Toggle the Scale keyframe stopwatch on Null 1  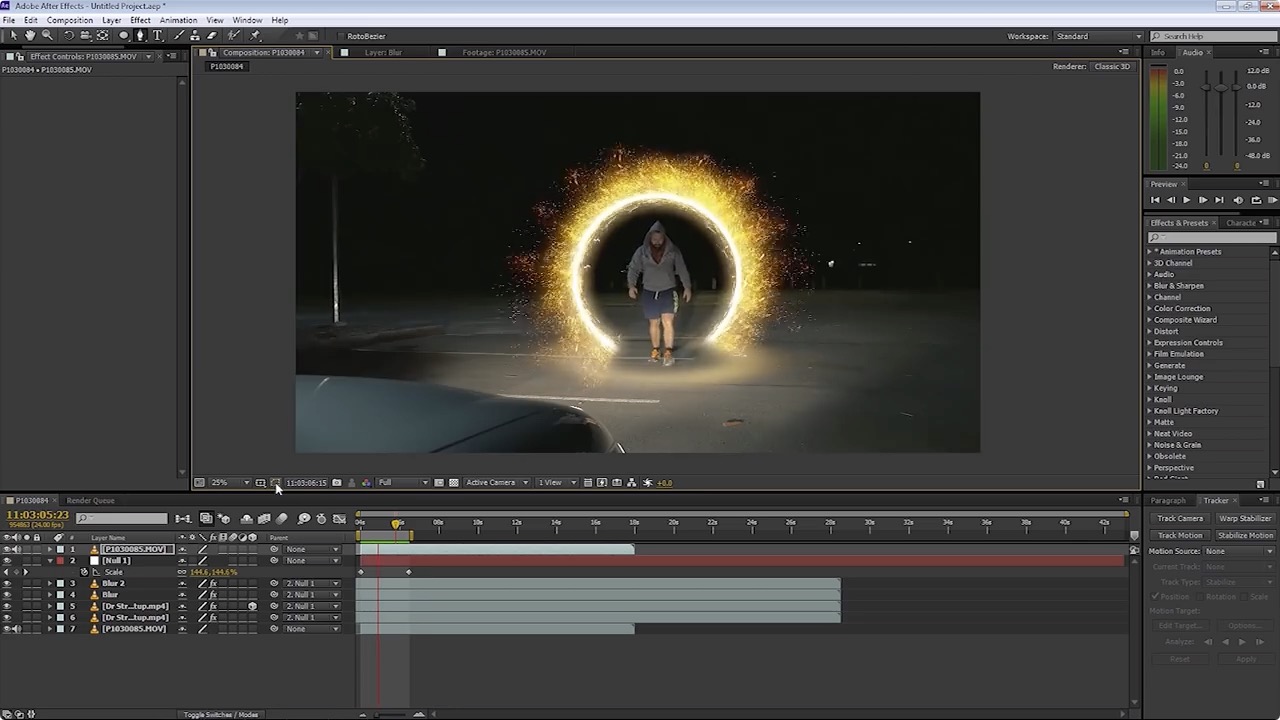pyautogui.click(x=84, y=572)
